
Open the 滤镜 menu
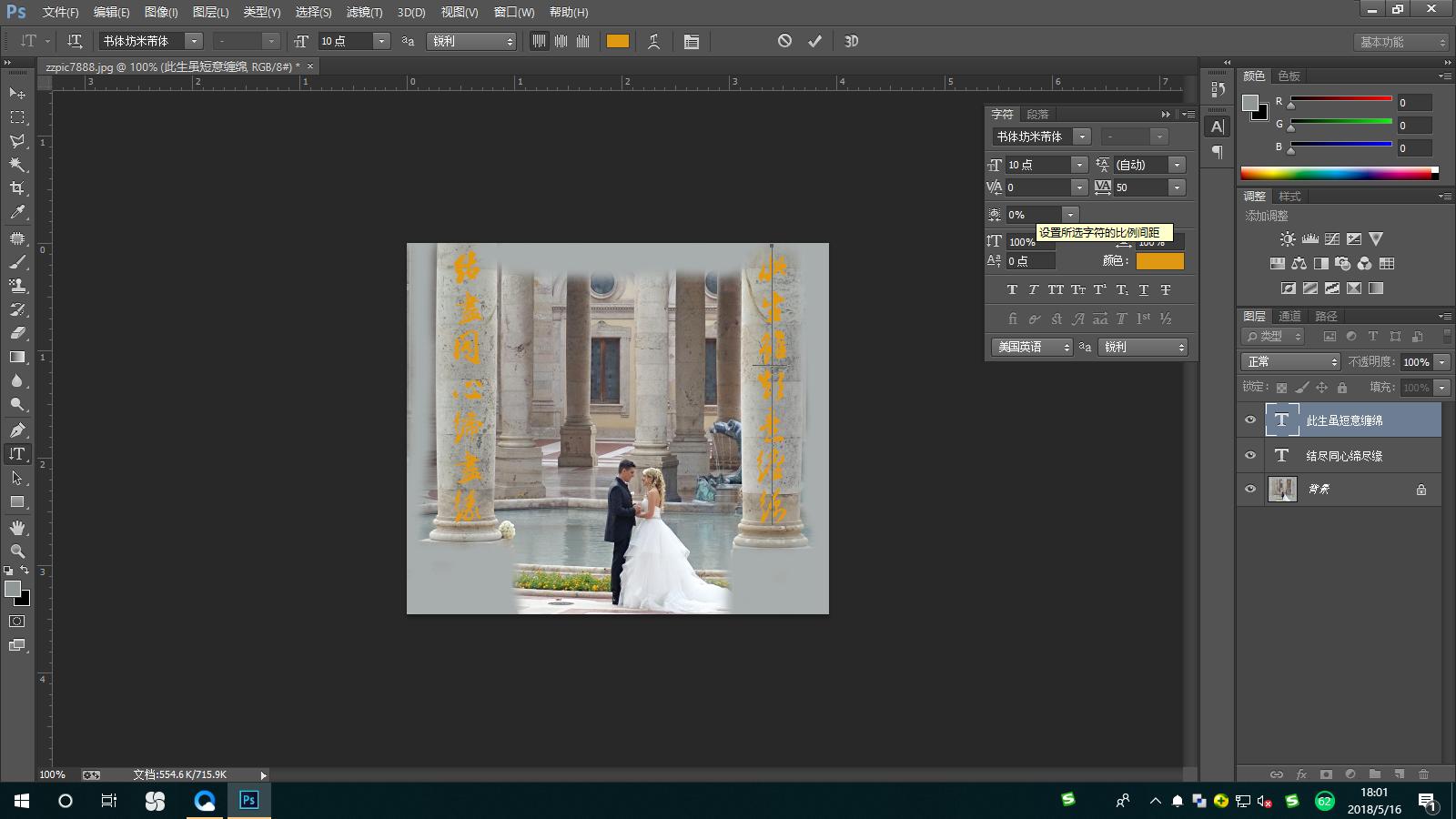pos(364,12)
